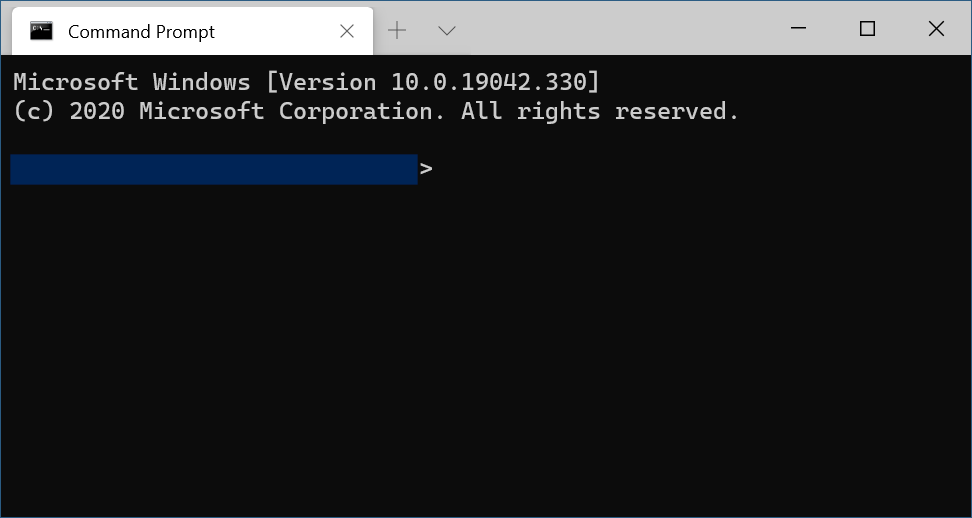Expand the profiles dropdown chevron
The width and height of the screenshot is (972, 518).
(447, 31)
